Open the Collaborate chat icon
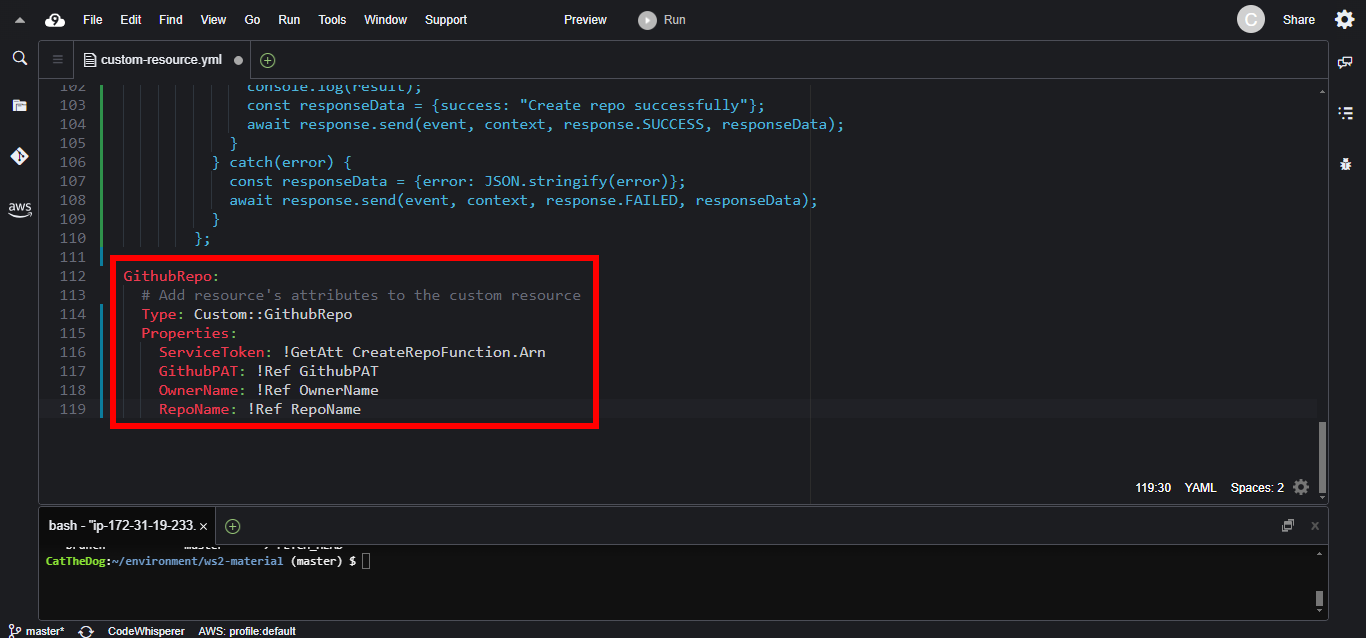 point(1345,62)
